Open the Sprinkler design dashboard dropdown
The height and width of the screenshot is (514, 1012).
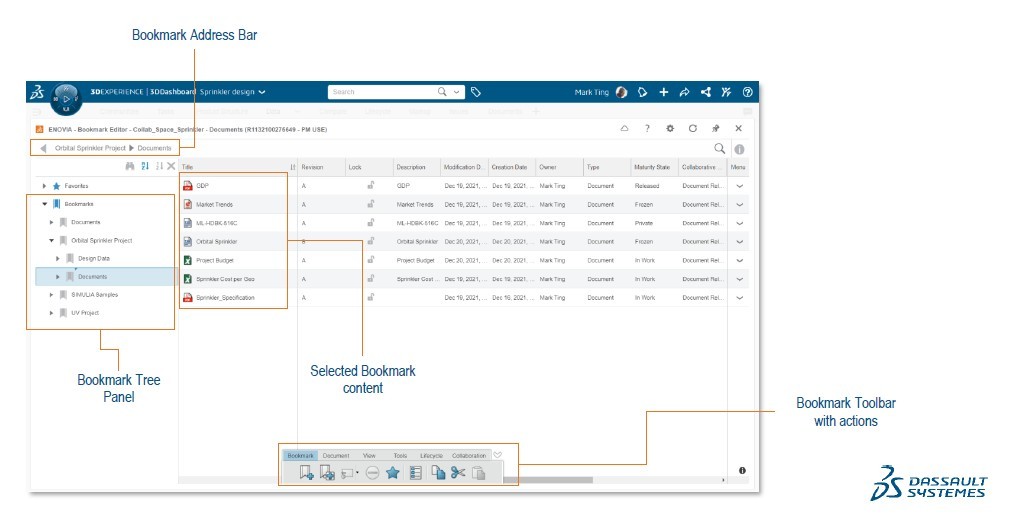[262, 92]
